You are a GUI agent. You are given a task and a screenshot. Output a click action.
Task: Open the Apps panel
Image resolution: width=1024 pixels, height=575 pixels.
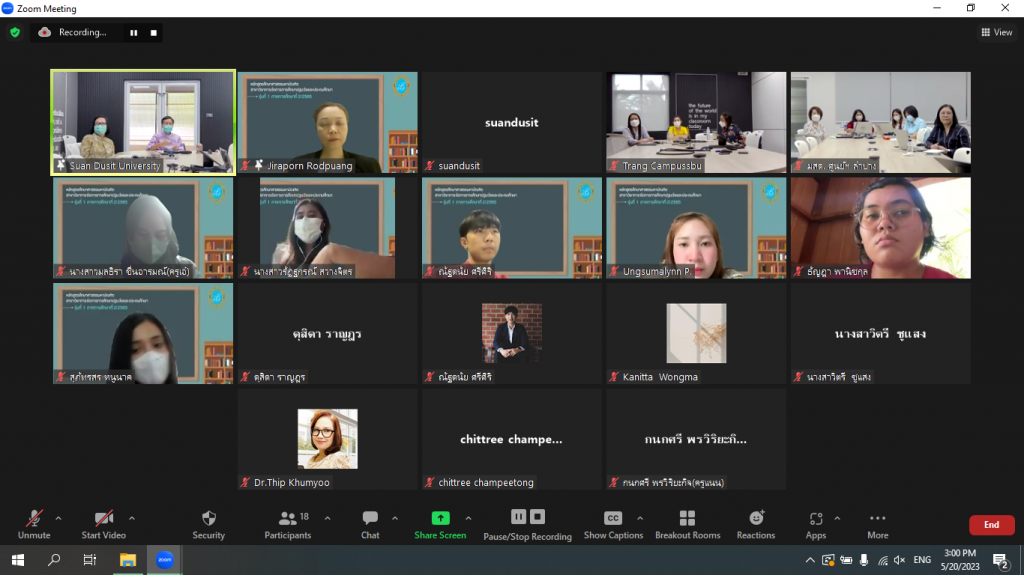[x=816, y=523]
